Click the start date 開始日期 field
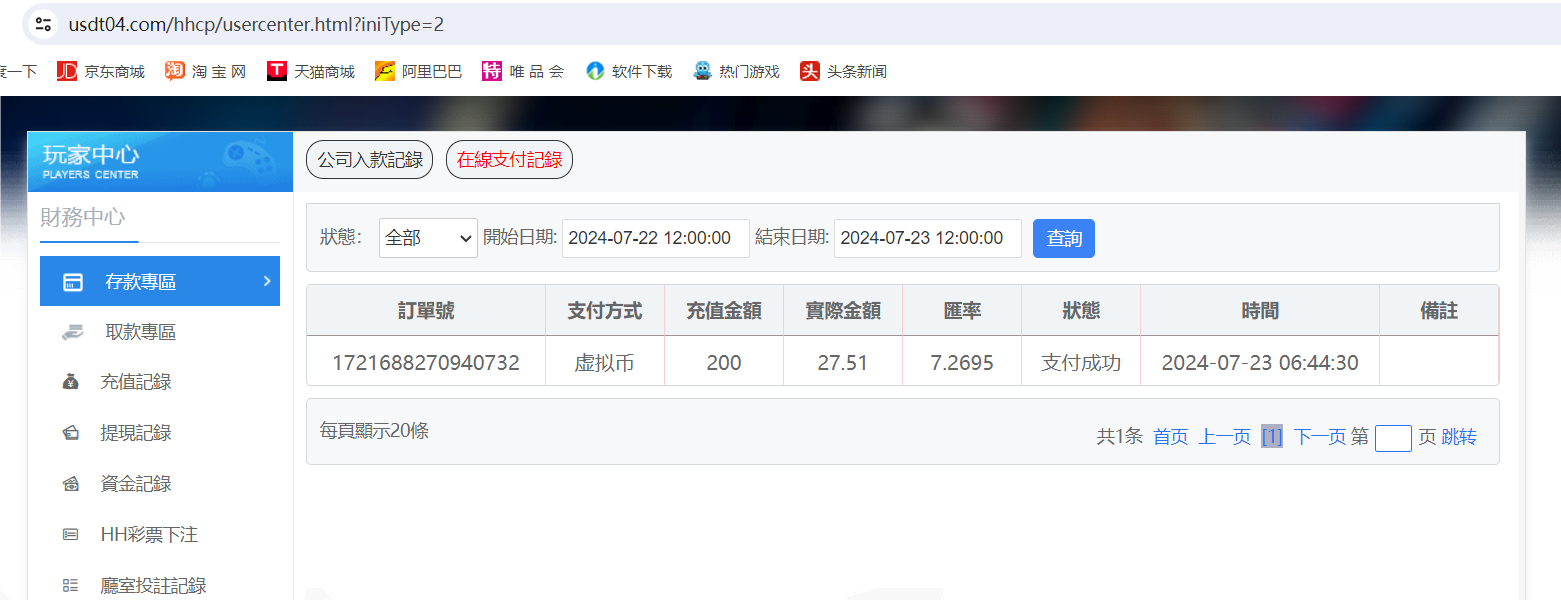 655,238
